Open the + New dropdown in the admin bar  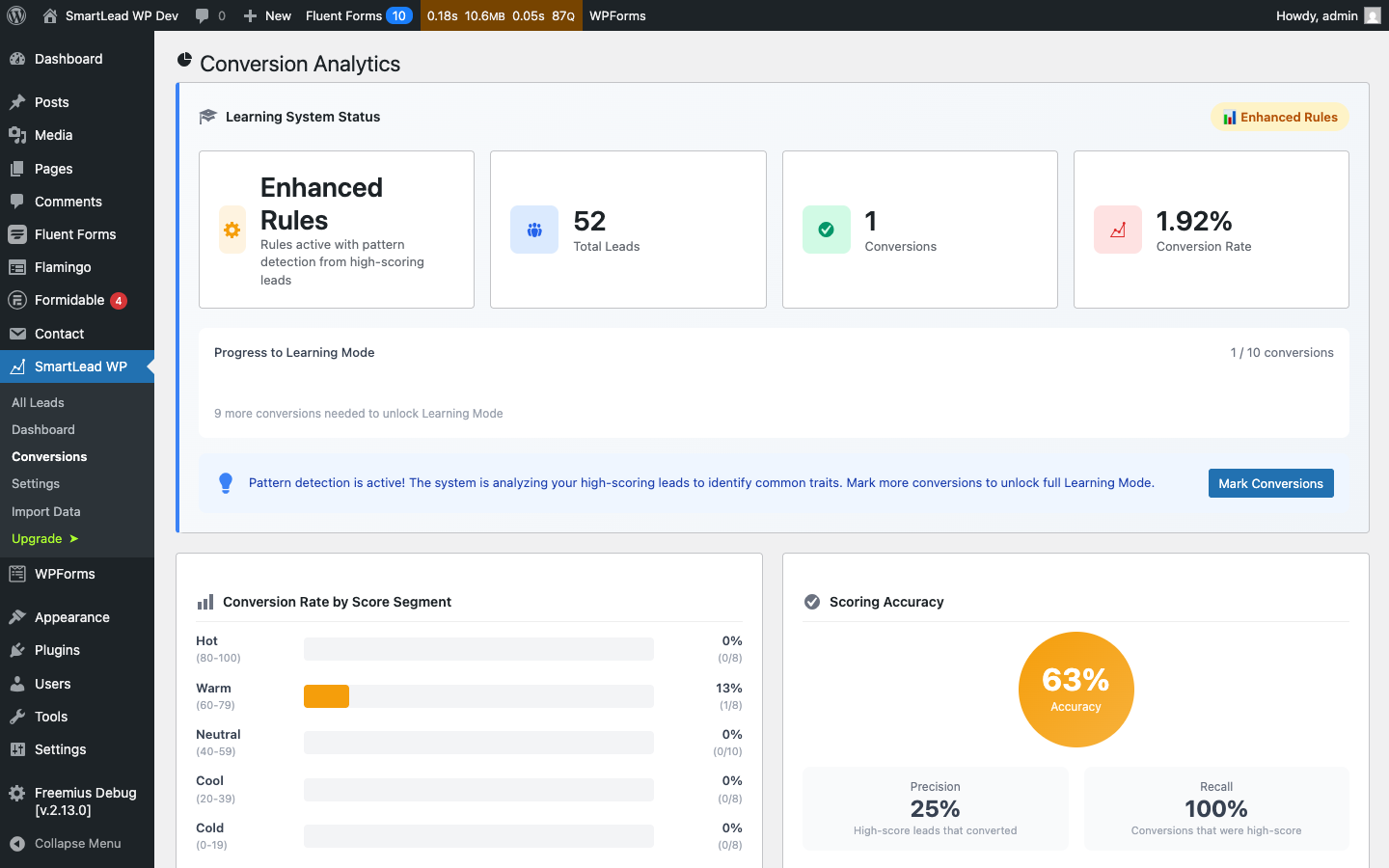[266, 15]
